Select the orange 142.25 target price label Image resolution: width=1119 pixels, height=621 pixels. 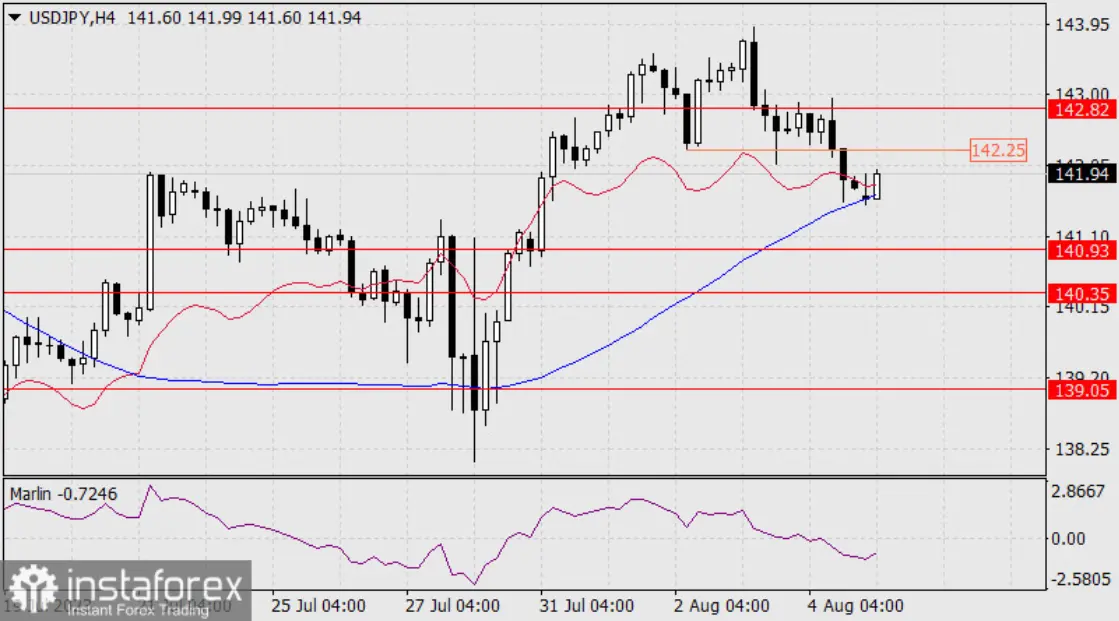(999, 150)
